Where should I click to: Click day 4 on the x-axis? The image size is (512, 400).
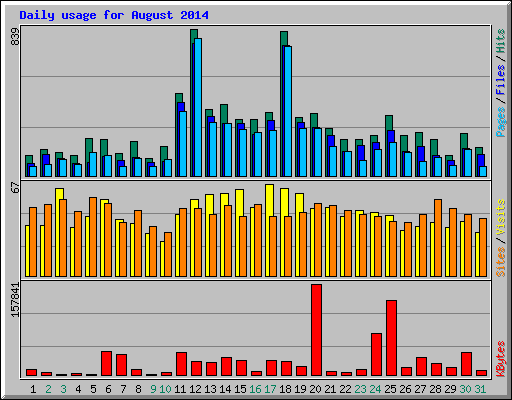point(78,389)
